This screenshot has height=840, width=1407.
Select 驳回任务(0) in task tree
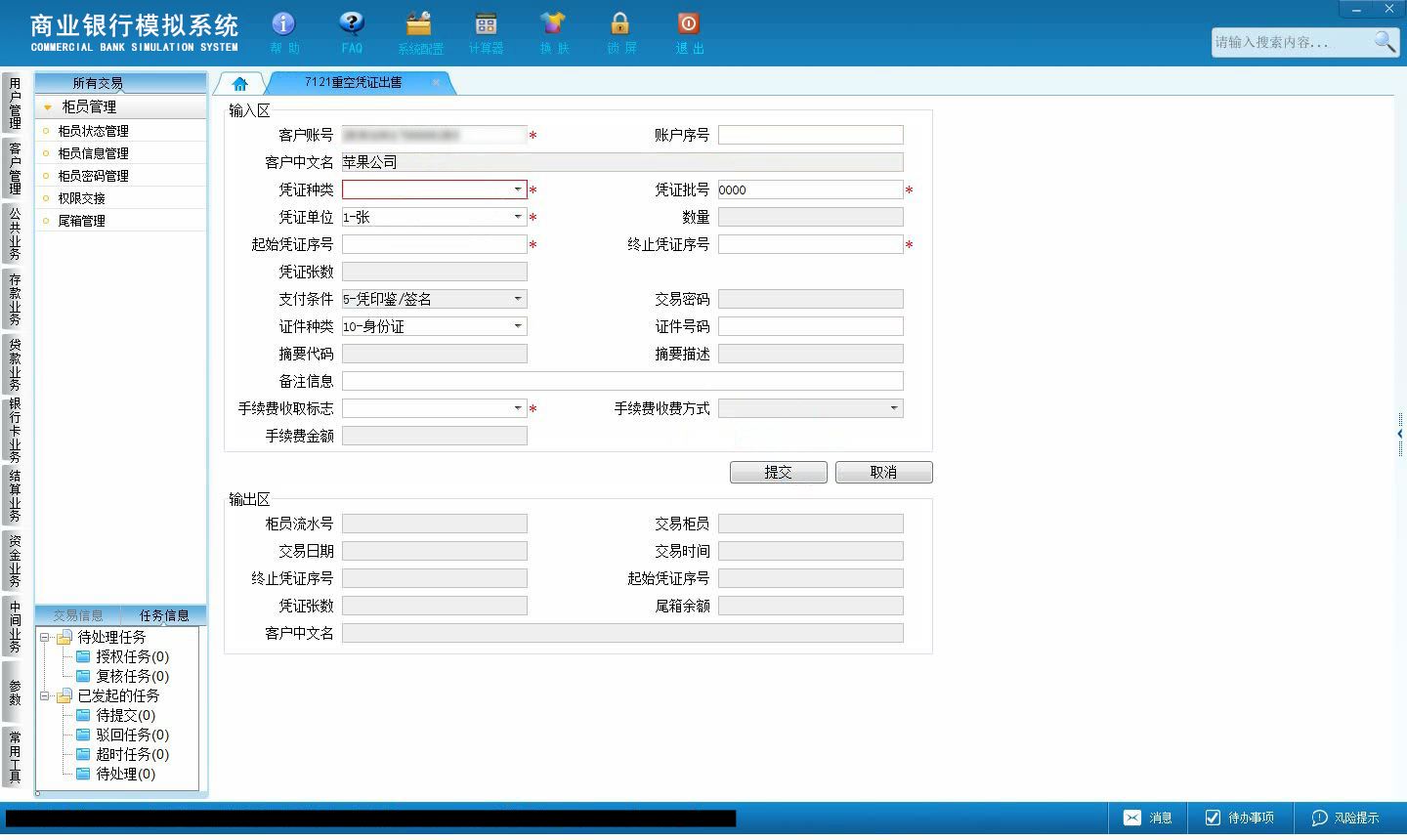(132, 735)
